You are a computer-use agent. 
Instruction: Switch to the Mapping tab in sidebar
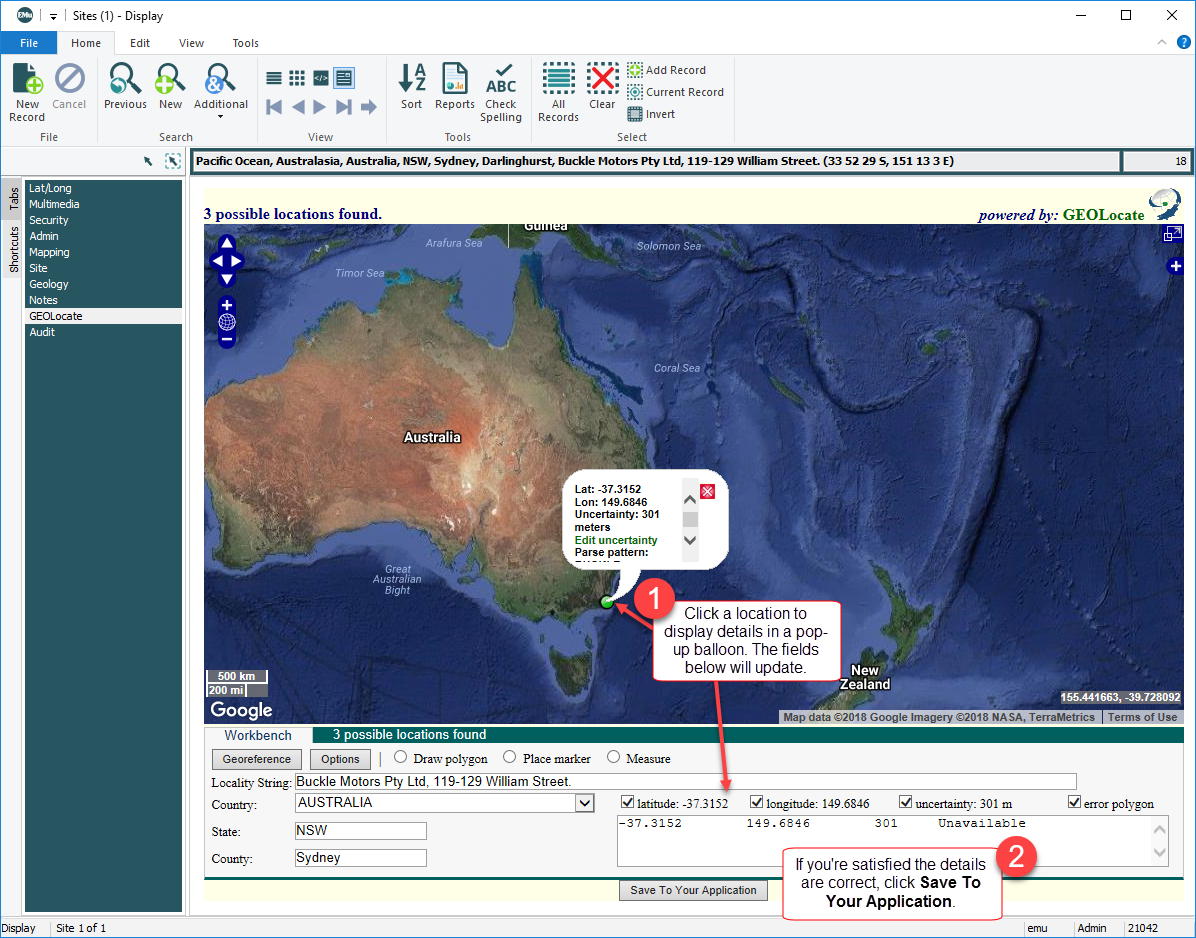[x=49, y=252]
